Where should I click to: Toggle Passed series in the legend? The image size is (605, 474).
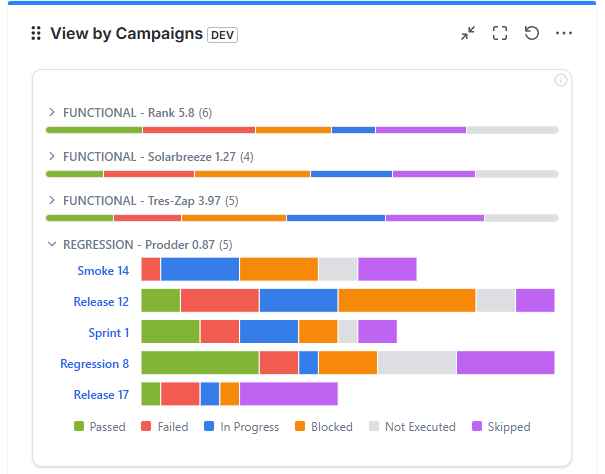100,427
